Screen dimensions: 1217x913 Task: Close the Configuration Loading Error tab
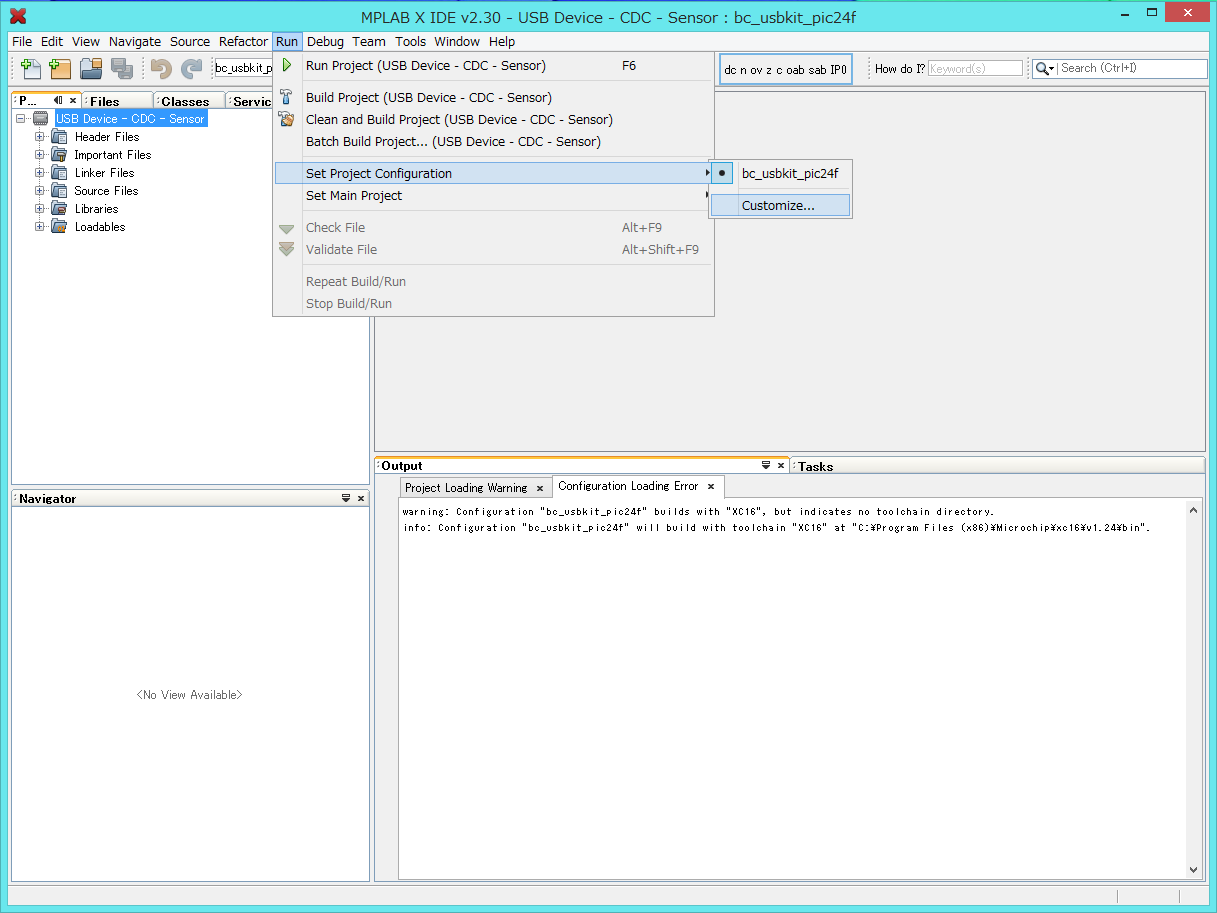tap(711, 487)
